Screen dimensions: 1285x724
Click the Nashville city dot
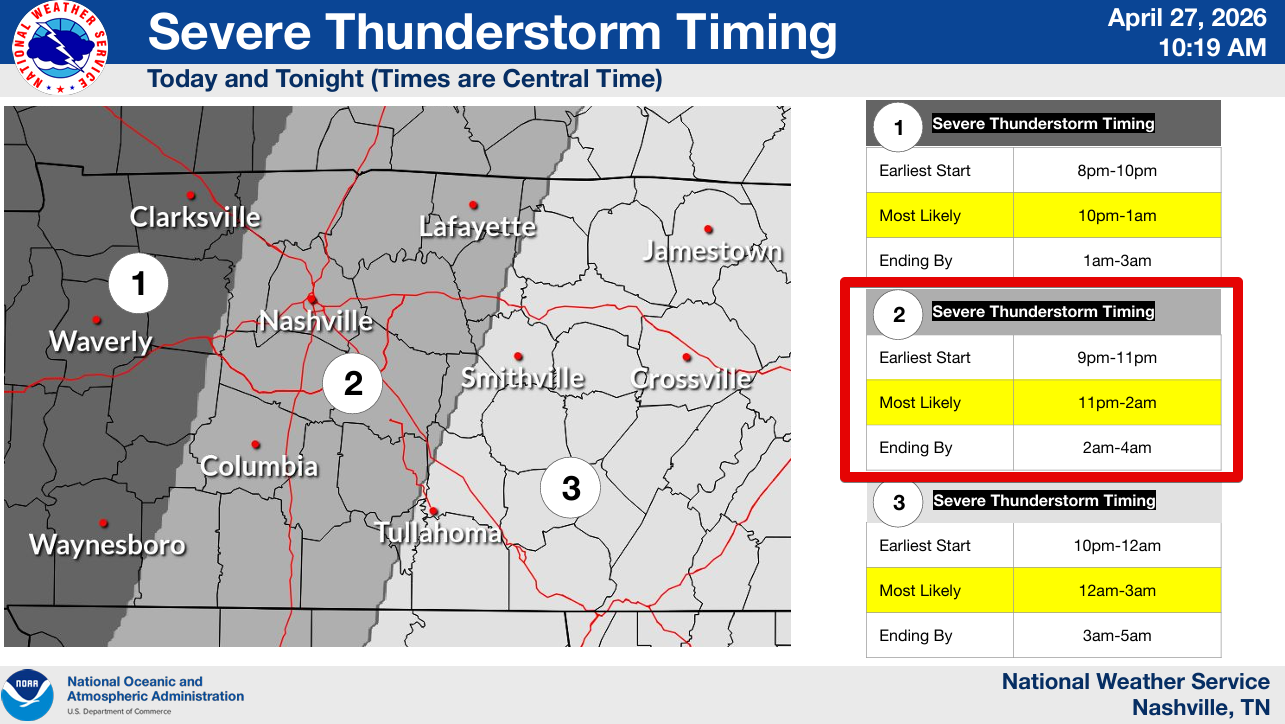pos(312,298)
